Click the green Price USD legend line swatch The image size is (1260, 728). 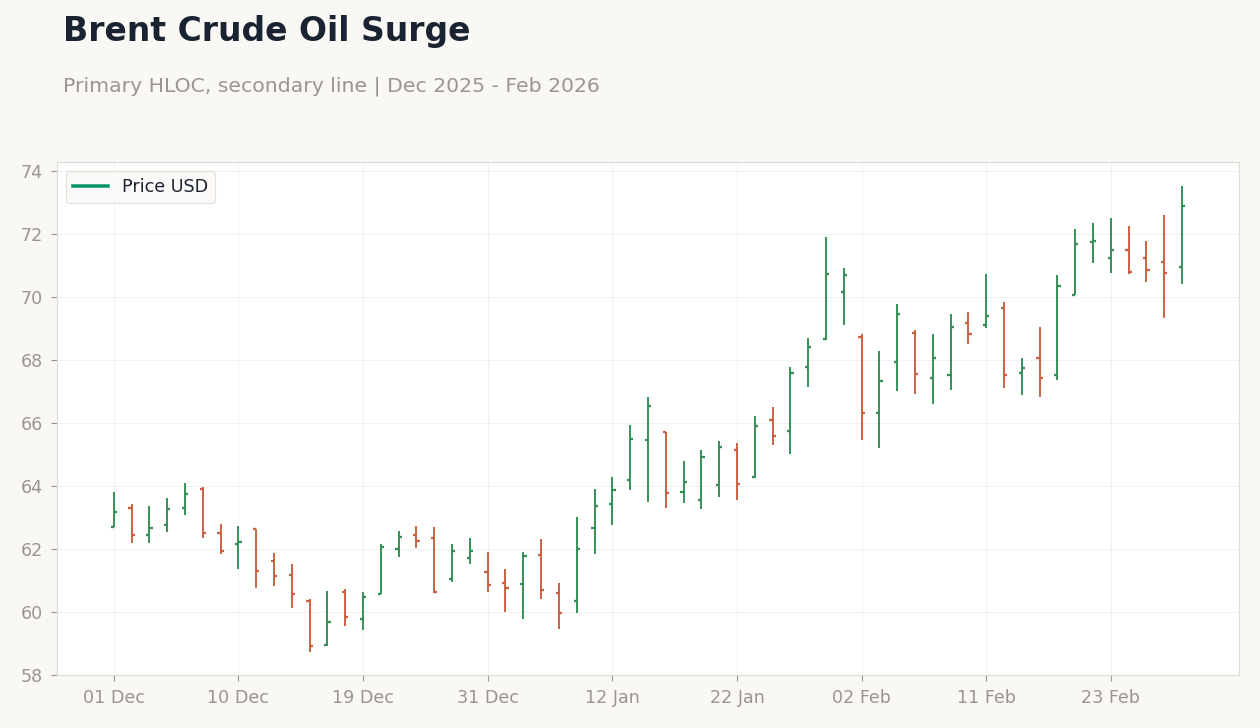pyautogui.click(x=91, y=186)
